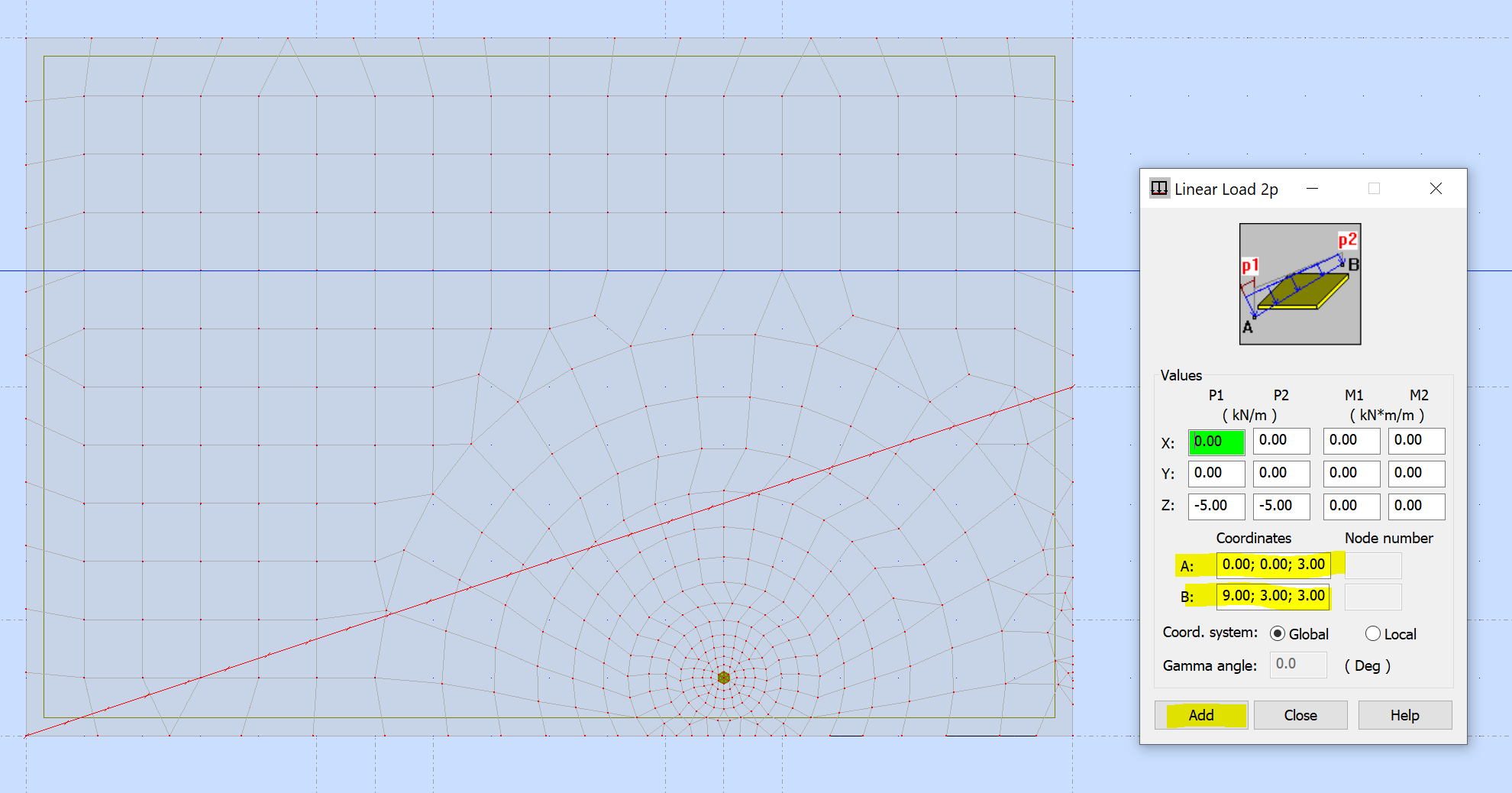The width and height of the screenshot is (1512, 793).
Task: Click the Close button
Action: [1300, 714]
